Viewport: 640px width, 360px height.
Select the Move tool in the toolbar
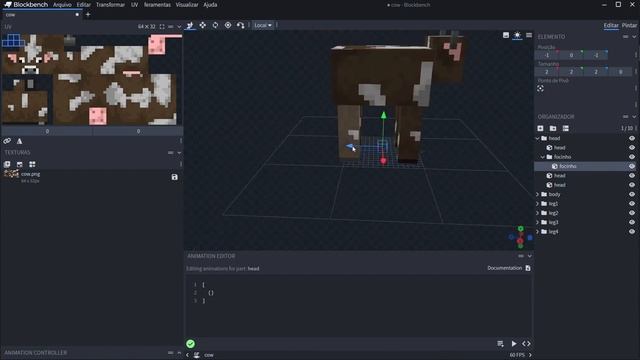point(190,25)
